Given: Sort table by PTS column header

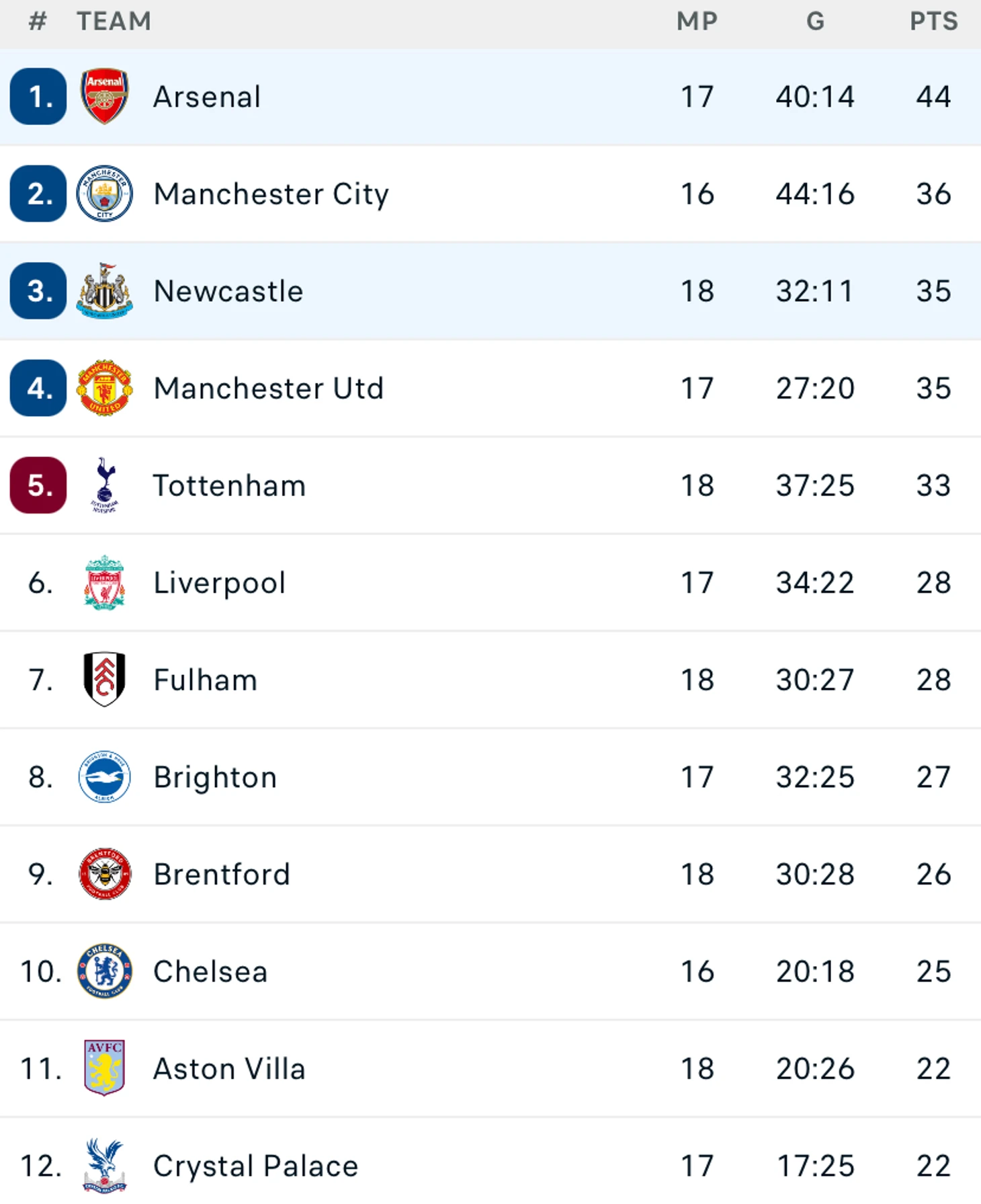Looking at the screenshot, I should (933, 22).
